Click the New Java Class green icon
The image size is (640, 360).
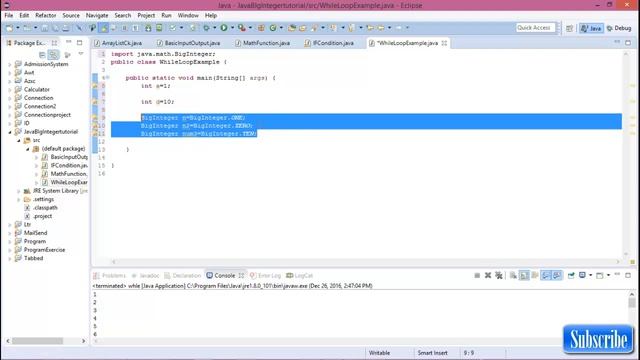[x=273, y=28]
